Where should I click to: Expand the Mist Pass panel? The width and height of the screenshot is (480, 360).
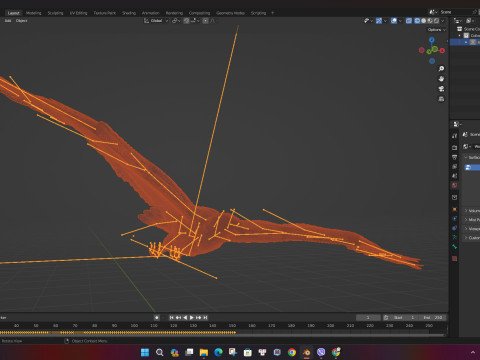tap(472, 220)
